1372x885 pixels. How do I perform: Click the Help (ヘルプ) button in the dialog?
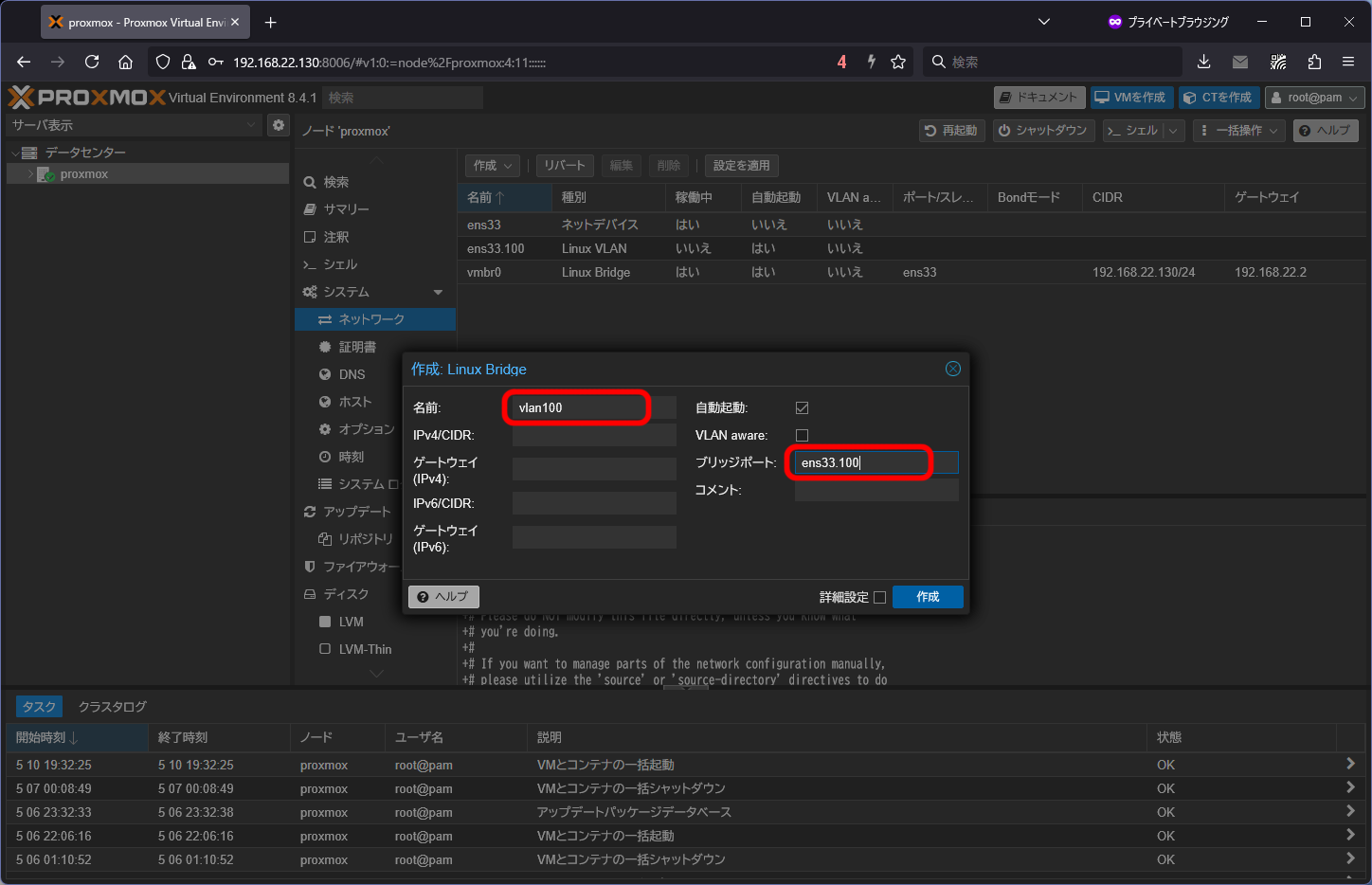click(x=443, y=596)
